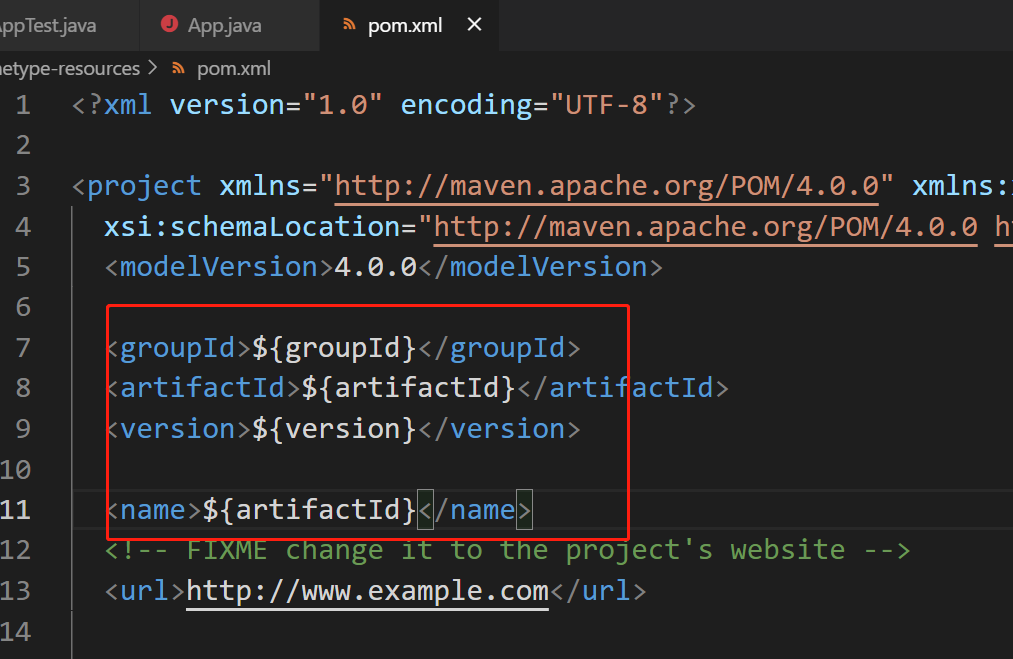Place cursor on modelVersion 4.0.0 value
The height and width of the screenshot is (659, 1013).
[375, 267]
